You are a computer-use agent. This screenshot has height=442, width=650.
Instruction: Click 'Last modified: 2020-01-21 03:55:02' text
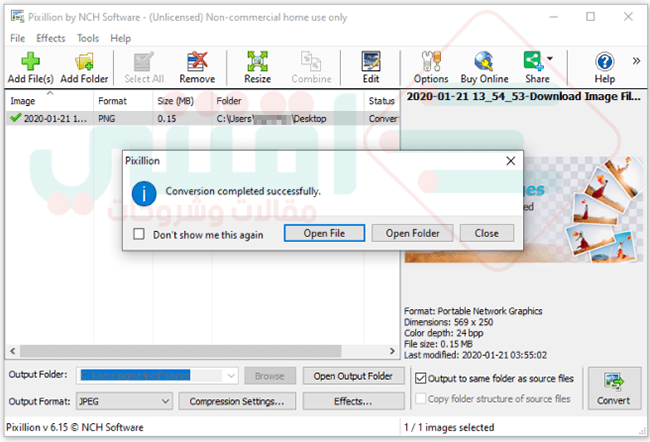point(475,355)
